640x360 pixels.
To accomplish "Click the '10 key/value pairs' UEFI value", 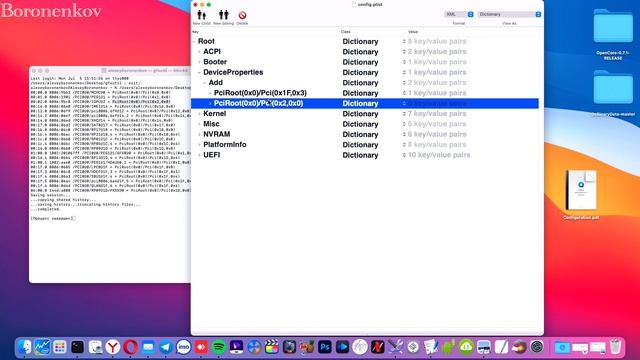I will pos(439,155).
